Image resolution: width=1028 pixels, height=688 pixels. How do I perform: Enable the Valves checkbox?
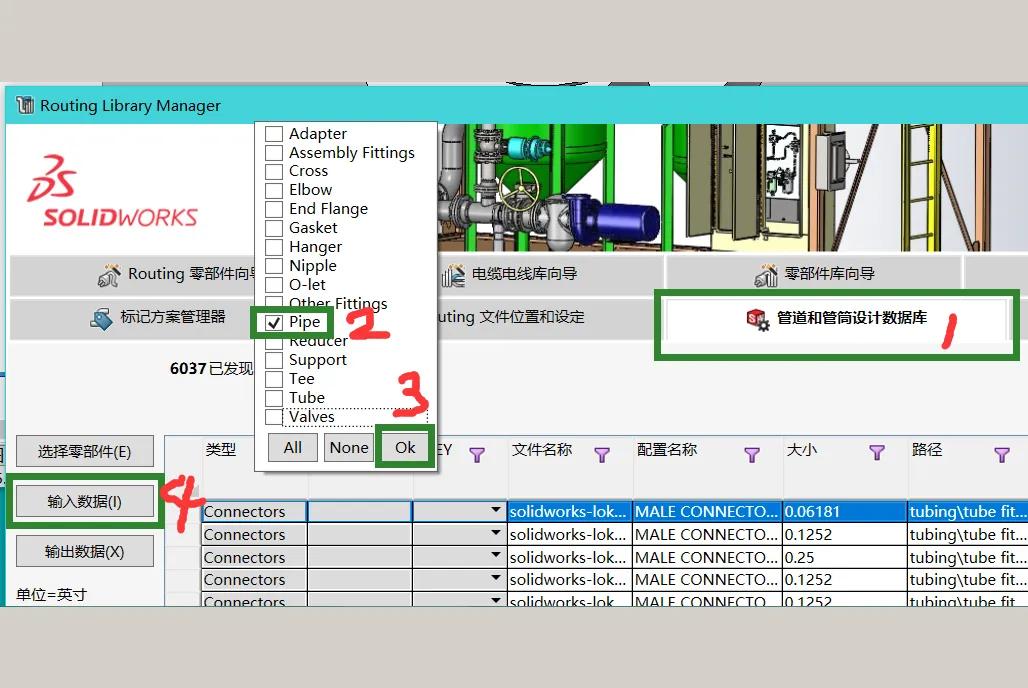tap(272, 416)
